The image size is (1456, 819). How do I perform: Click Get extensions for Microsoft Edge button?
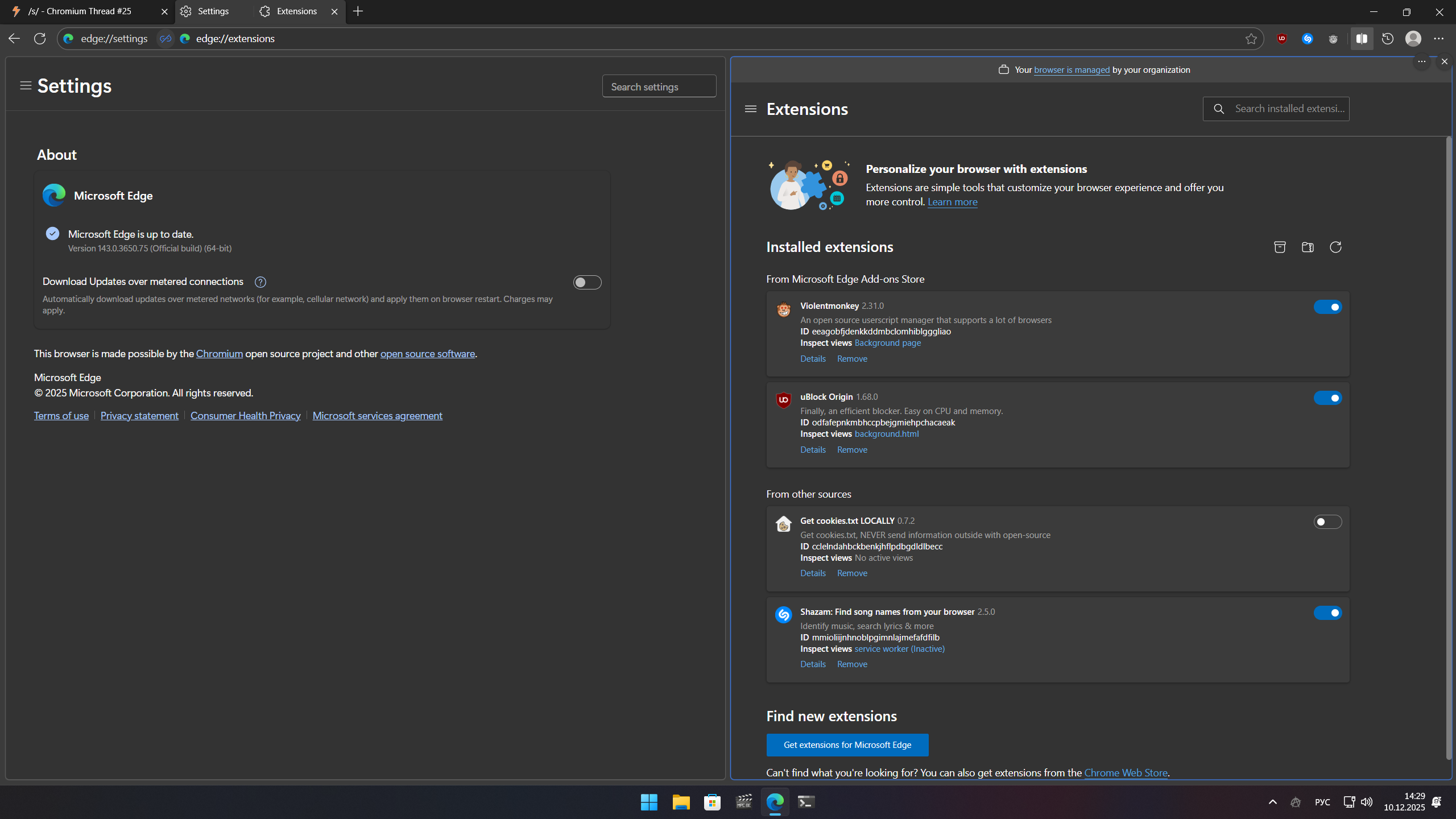pos(847,745)
